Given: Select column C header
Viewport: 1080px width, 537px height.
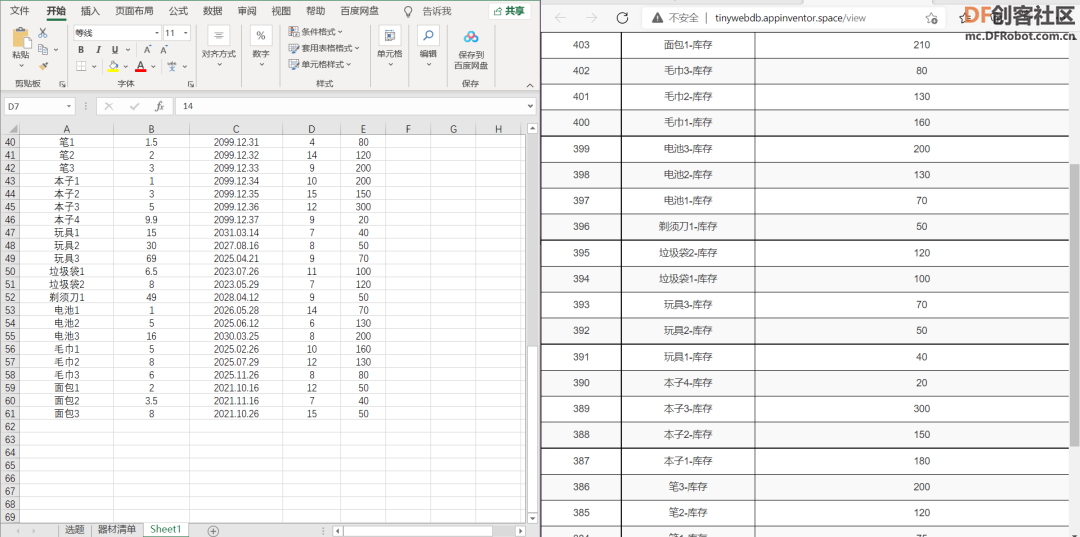Looking at the screenshot, I should (236, 129).
